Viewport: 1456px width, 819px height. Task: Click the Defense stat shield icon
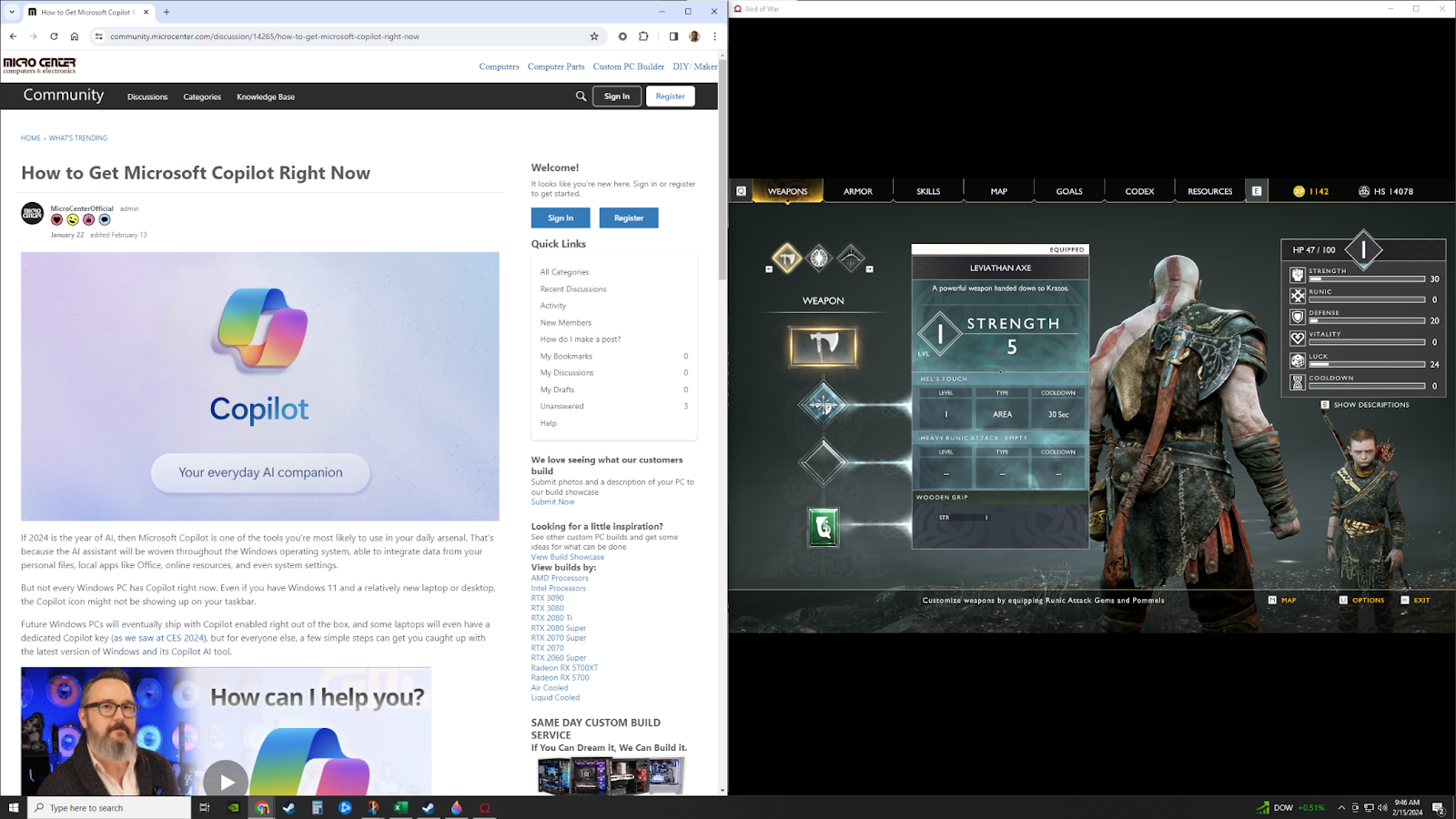tap(1298, 317)
